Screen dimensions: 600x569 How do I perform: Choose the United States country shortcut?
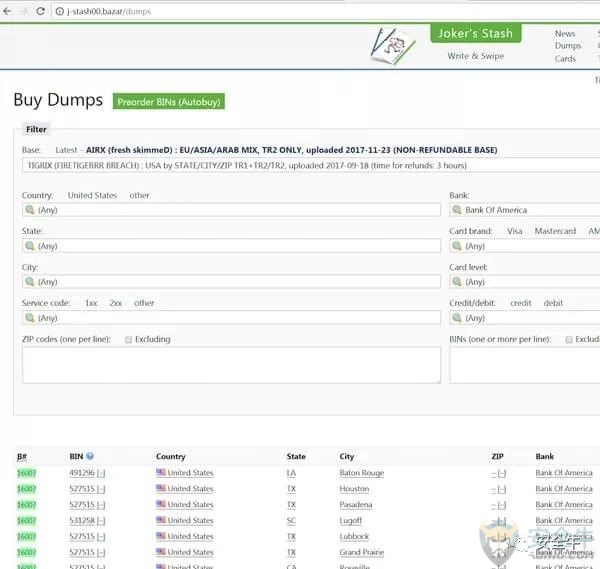tap(92, 195)
